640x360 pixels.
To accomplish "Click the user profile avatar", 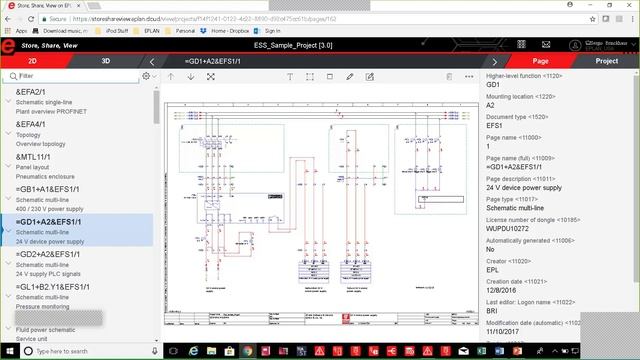I will point(575,45).
